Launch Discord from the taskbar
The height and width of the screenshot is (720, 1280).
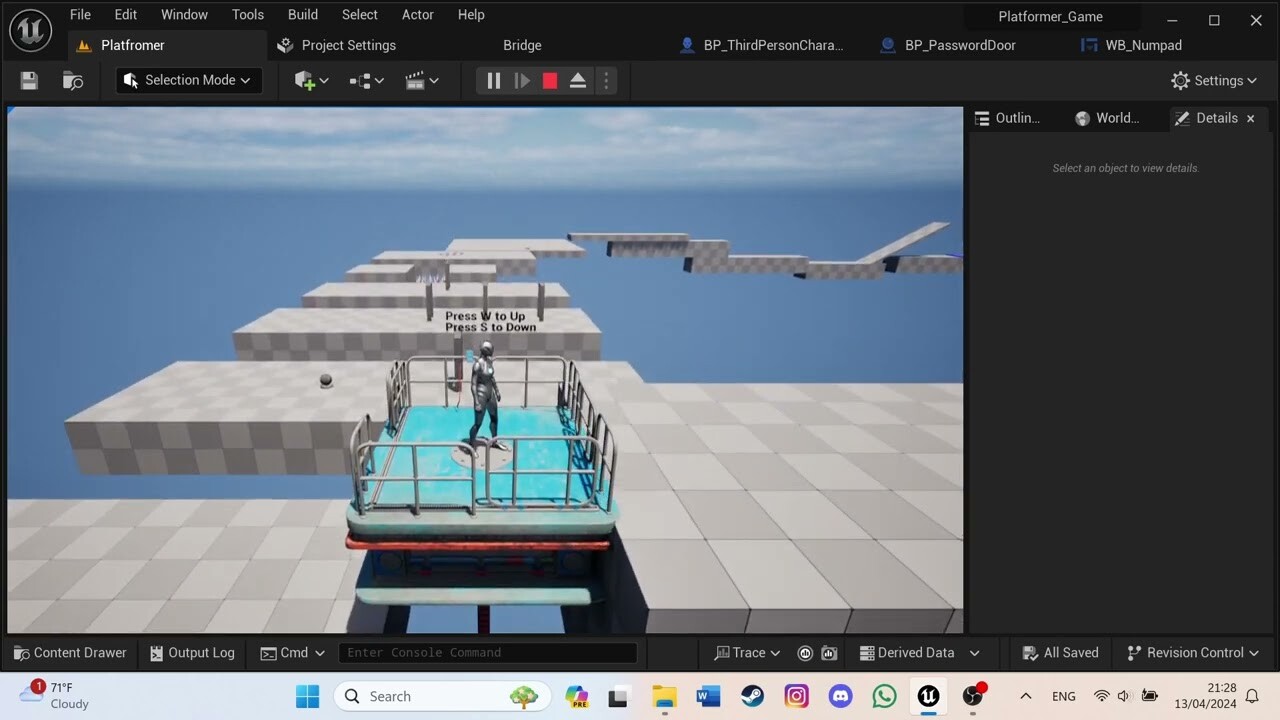[x=840, y=696]
